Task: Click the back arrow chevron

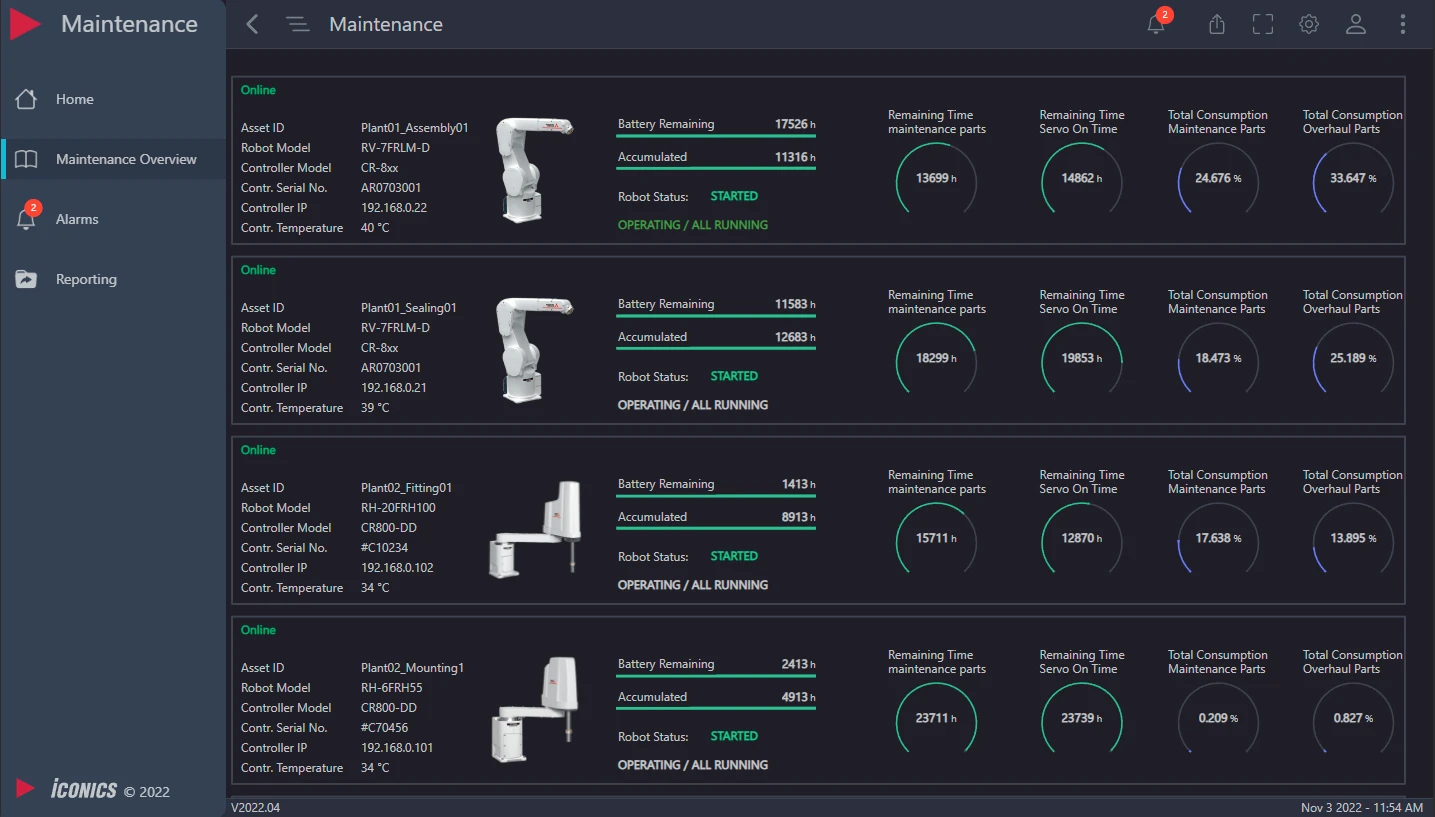Action: tap(252, 25)
